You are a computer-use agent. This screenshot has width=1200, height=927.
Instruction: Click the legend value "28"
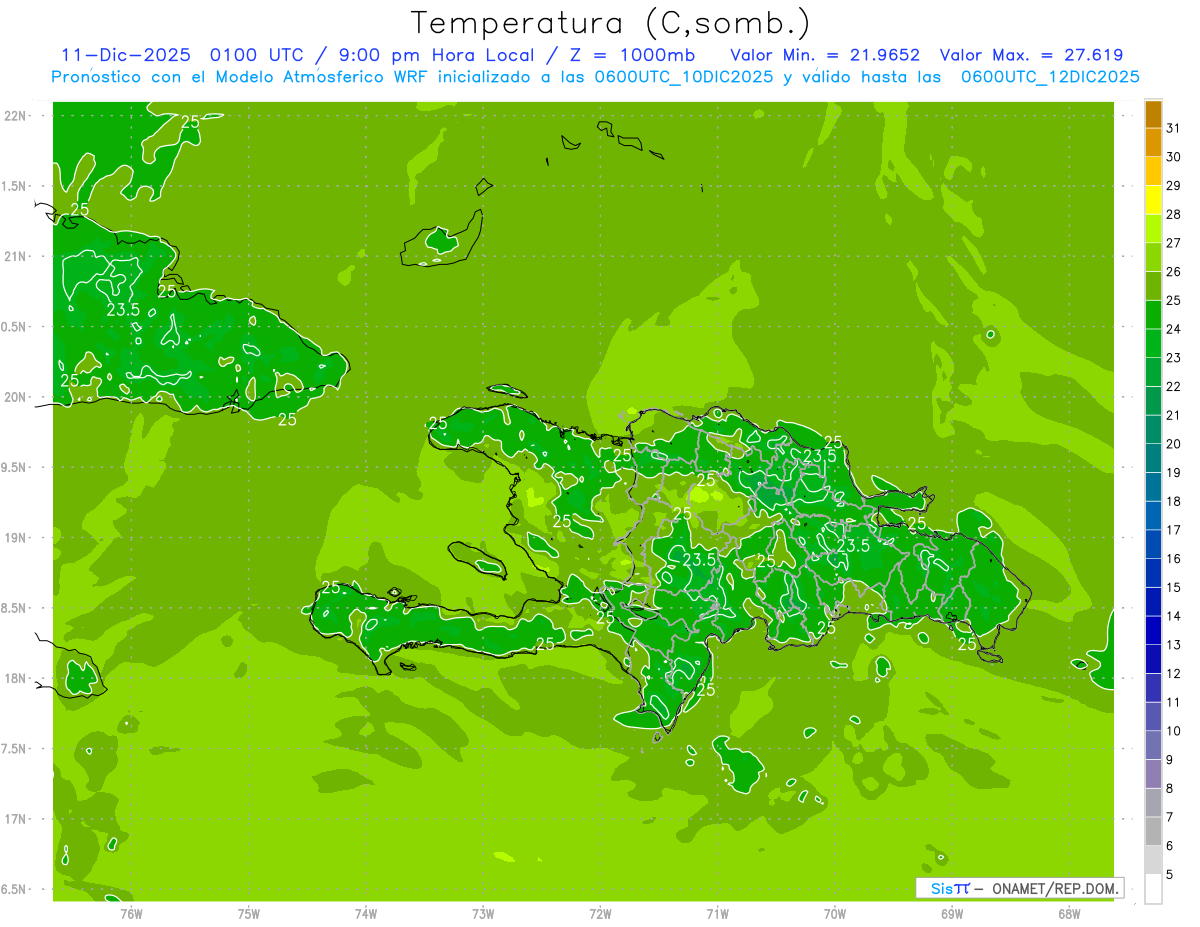point(1174,214)
